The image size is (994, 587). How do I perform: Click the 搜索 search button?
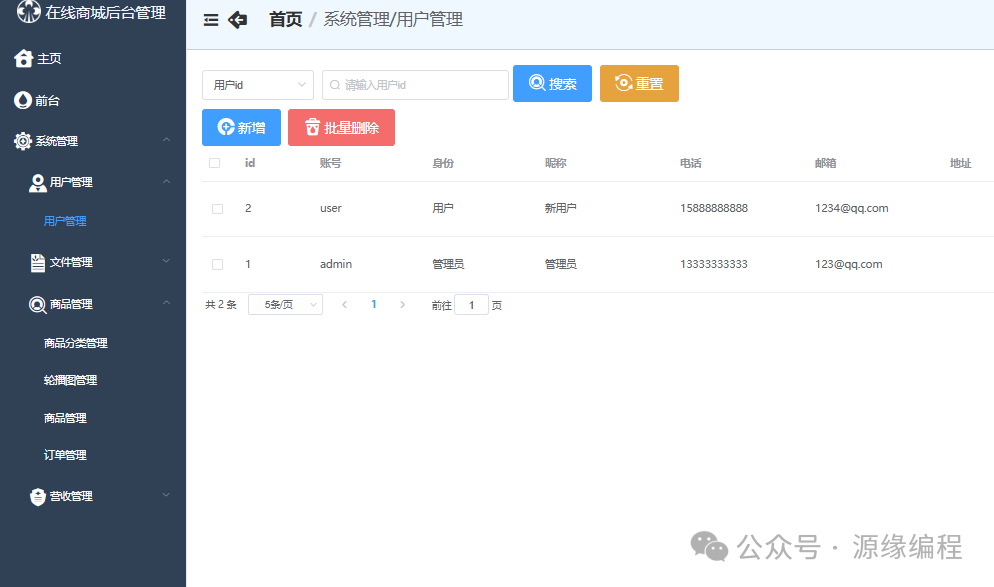click(552, 84)
